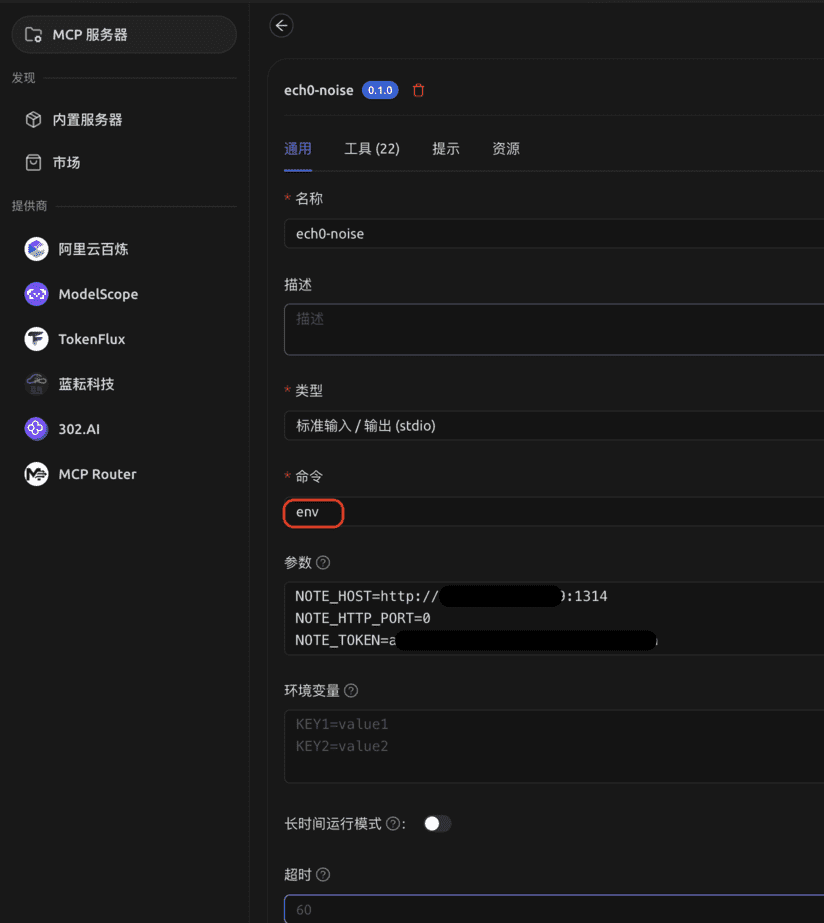
Task: Delete the ech0-noise server with trash icon
Action: click(418, 90)
